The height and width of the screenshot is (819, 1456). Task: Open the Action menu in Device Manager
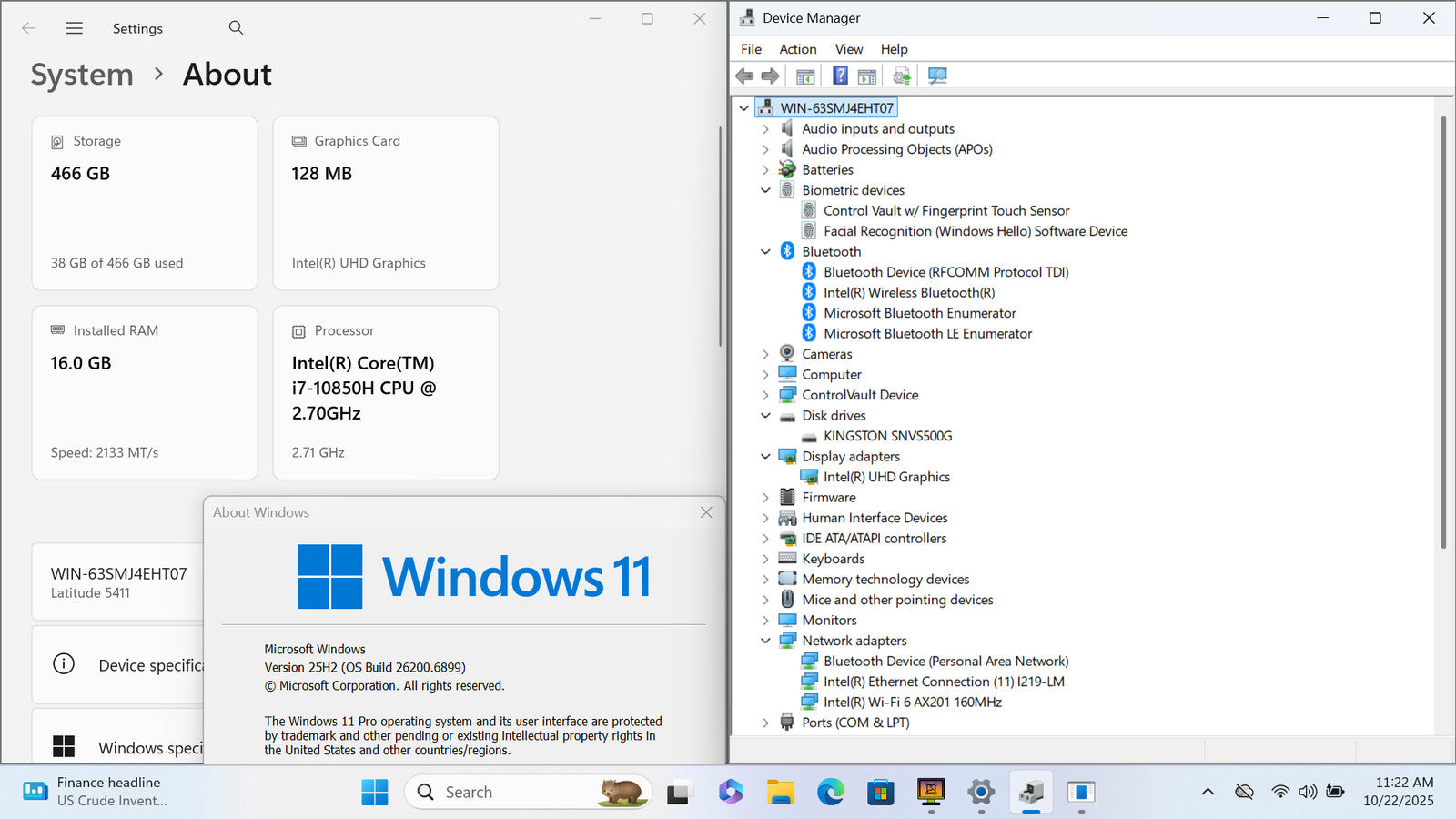797,49
